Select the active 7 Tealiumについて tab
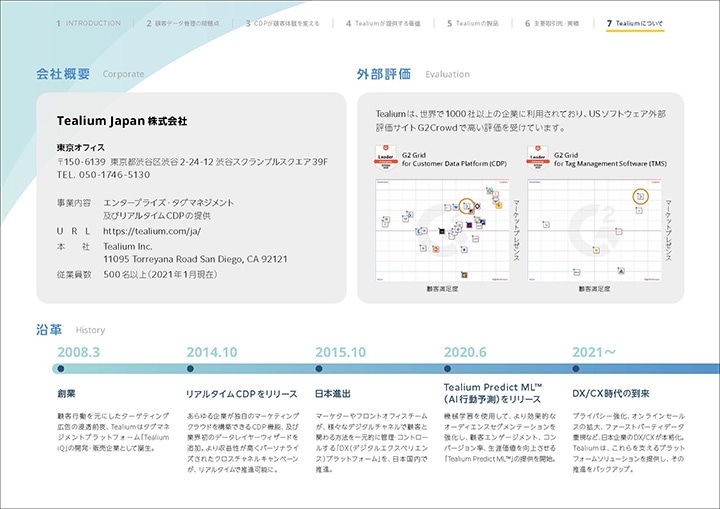 click(x=635, y=23)
